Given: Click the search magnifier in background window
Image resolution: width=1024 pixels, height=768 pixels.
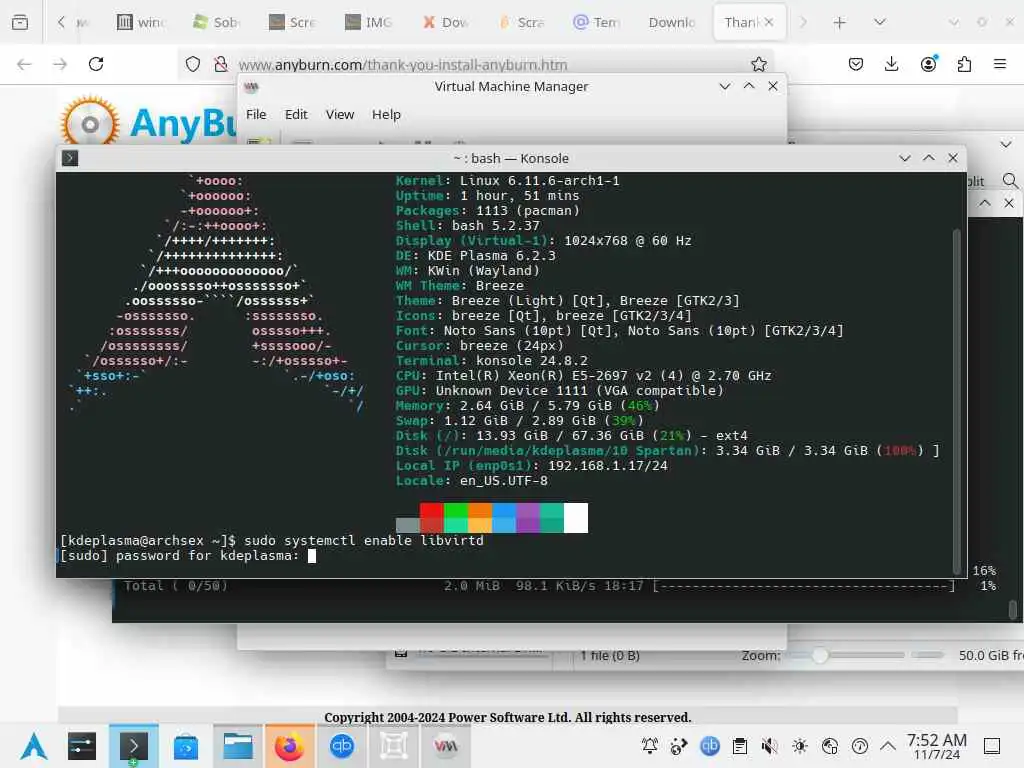Looking at the screenshot, I should click(x=1010, y=180).
